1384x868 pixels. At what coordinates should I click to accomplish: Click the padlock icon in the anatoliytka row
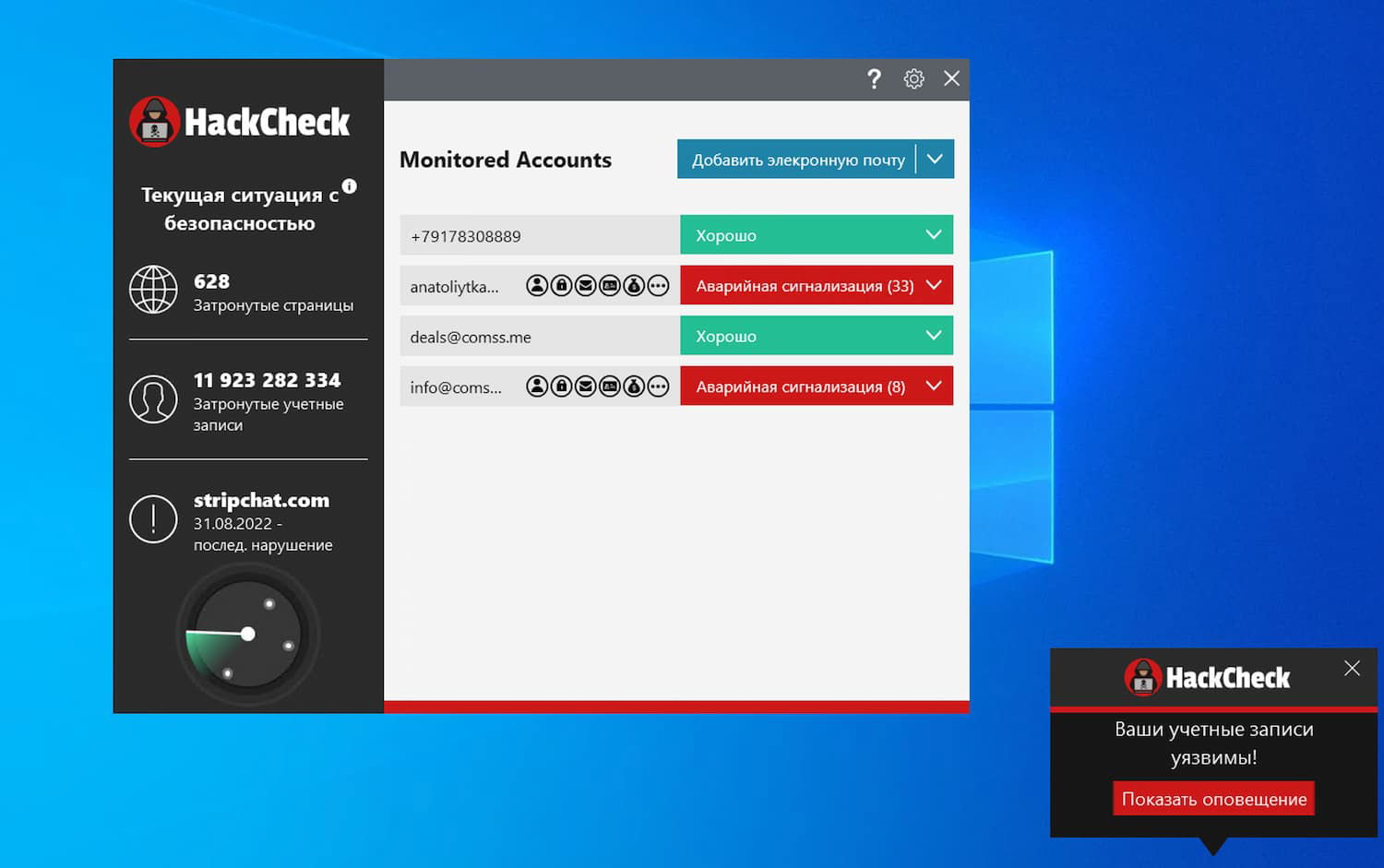tap(561, 286)
